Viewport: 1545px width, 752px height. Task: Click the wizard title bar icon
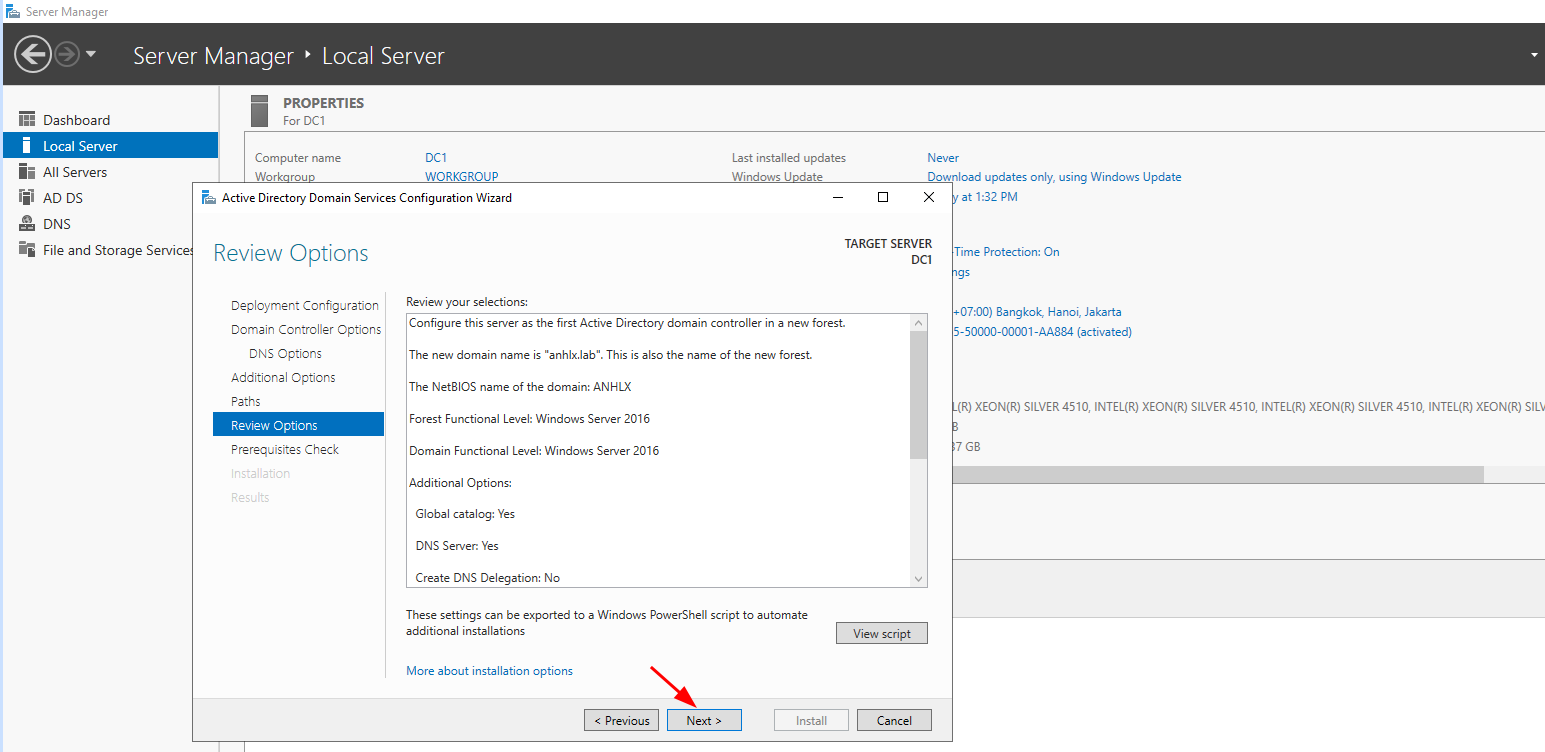coord(207,198)
